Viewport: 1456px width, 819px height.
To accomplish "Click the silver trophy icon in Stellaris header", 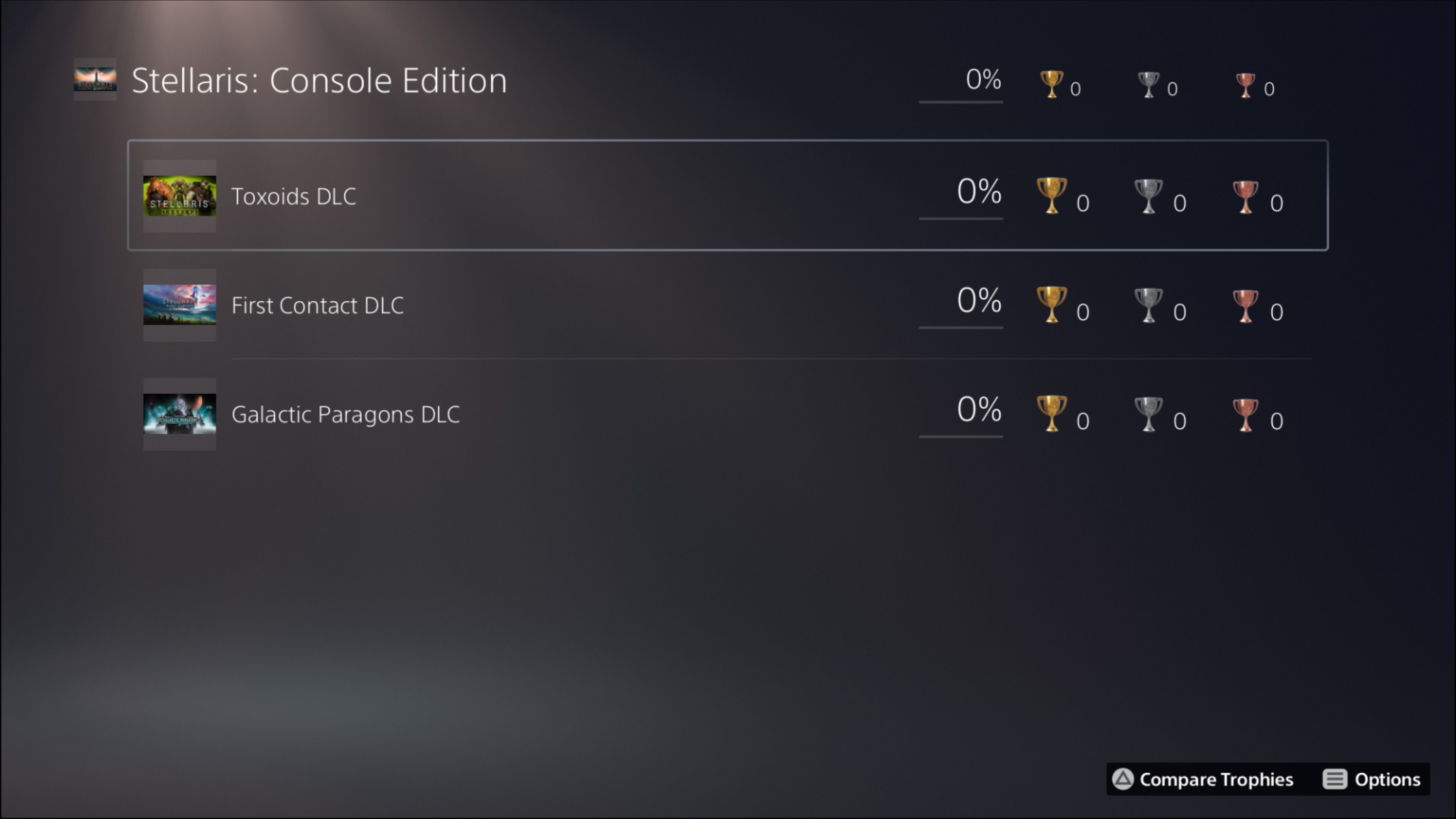I will 1148,85.
